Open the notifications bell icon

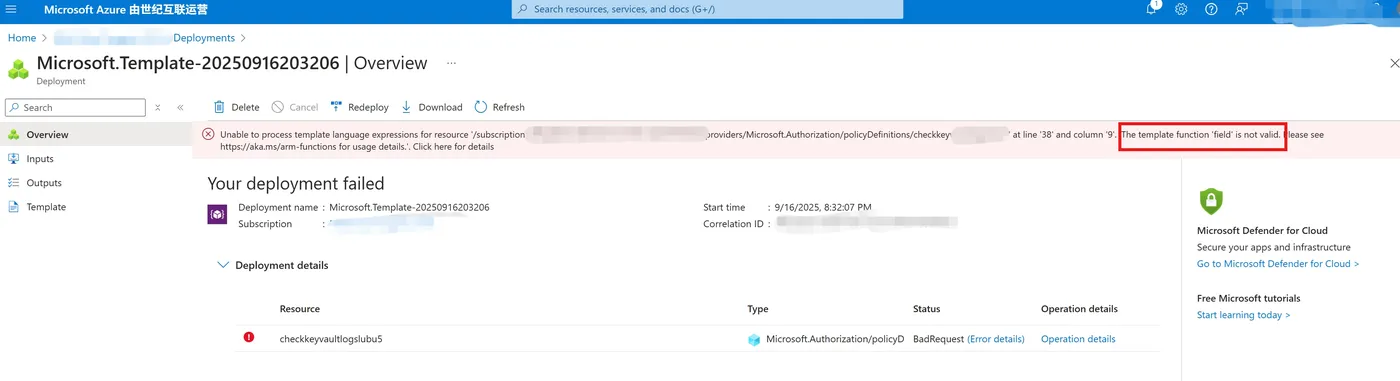(1152, 9)
